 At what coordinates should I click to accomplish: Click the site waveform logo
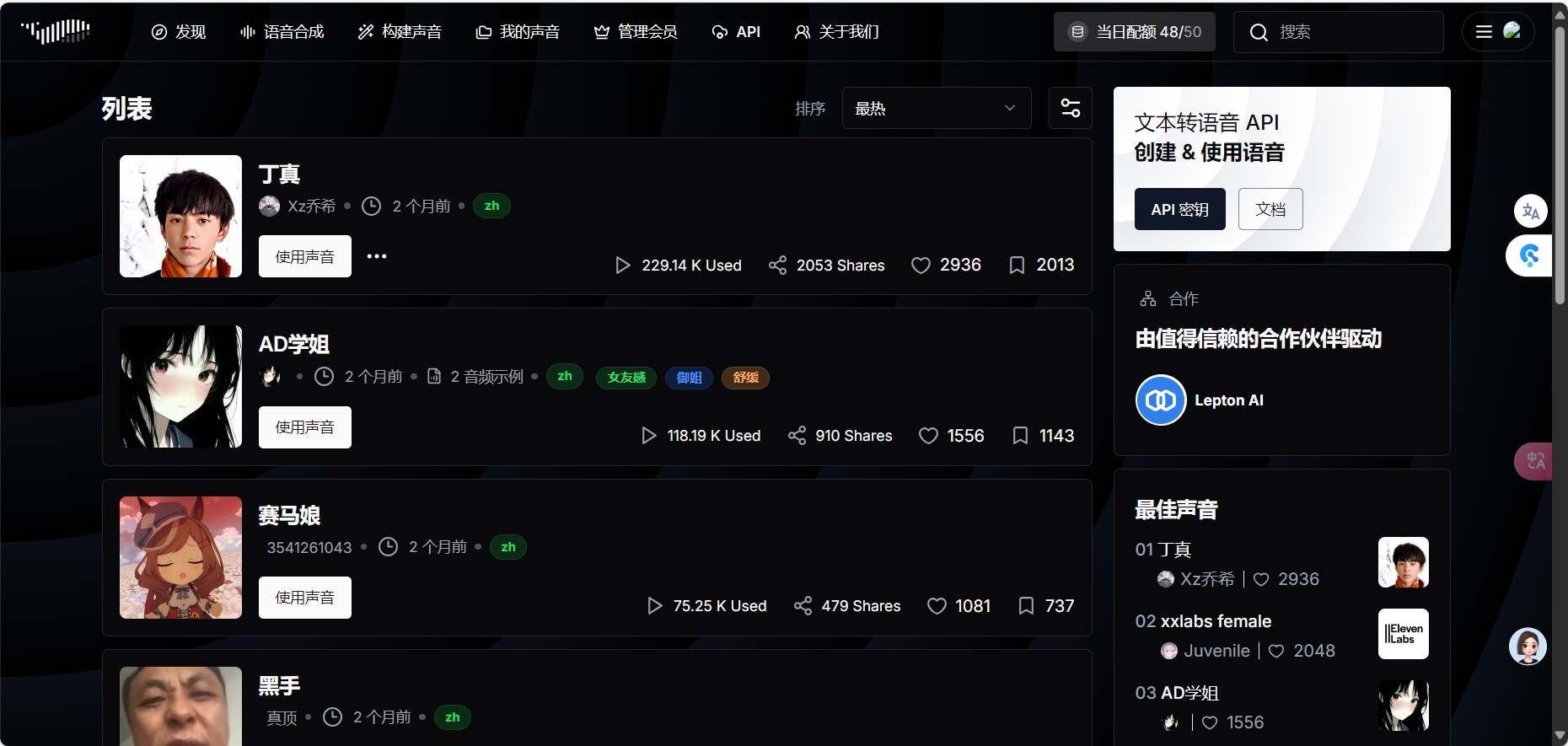coord(56,31)
